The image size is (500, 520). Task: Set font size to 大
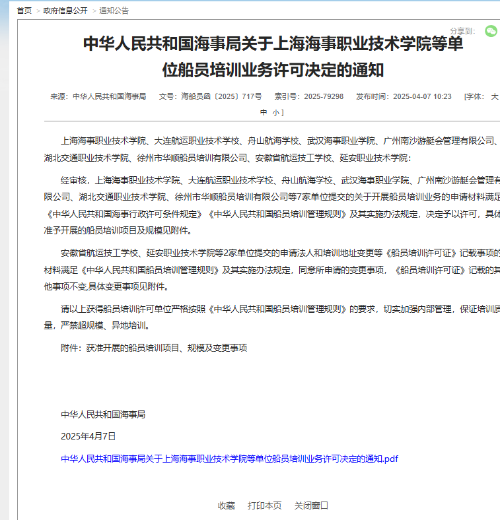pos(494,97)
